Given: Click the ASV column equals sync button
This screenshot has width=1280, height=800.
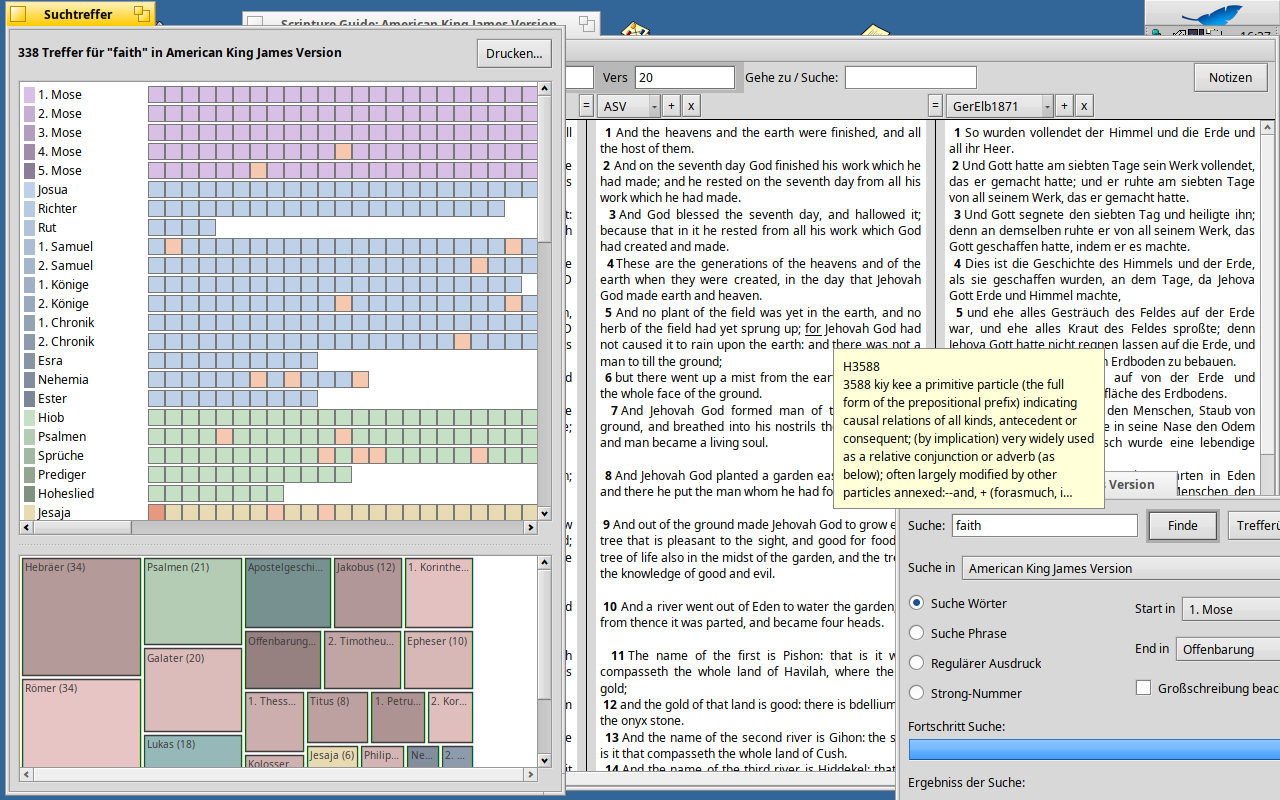Looking at the screenshot, I should [x=586, y=106].
